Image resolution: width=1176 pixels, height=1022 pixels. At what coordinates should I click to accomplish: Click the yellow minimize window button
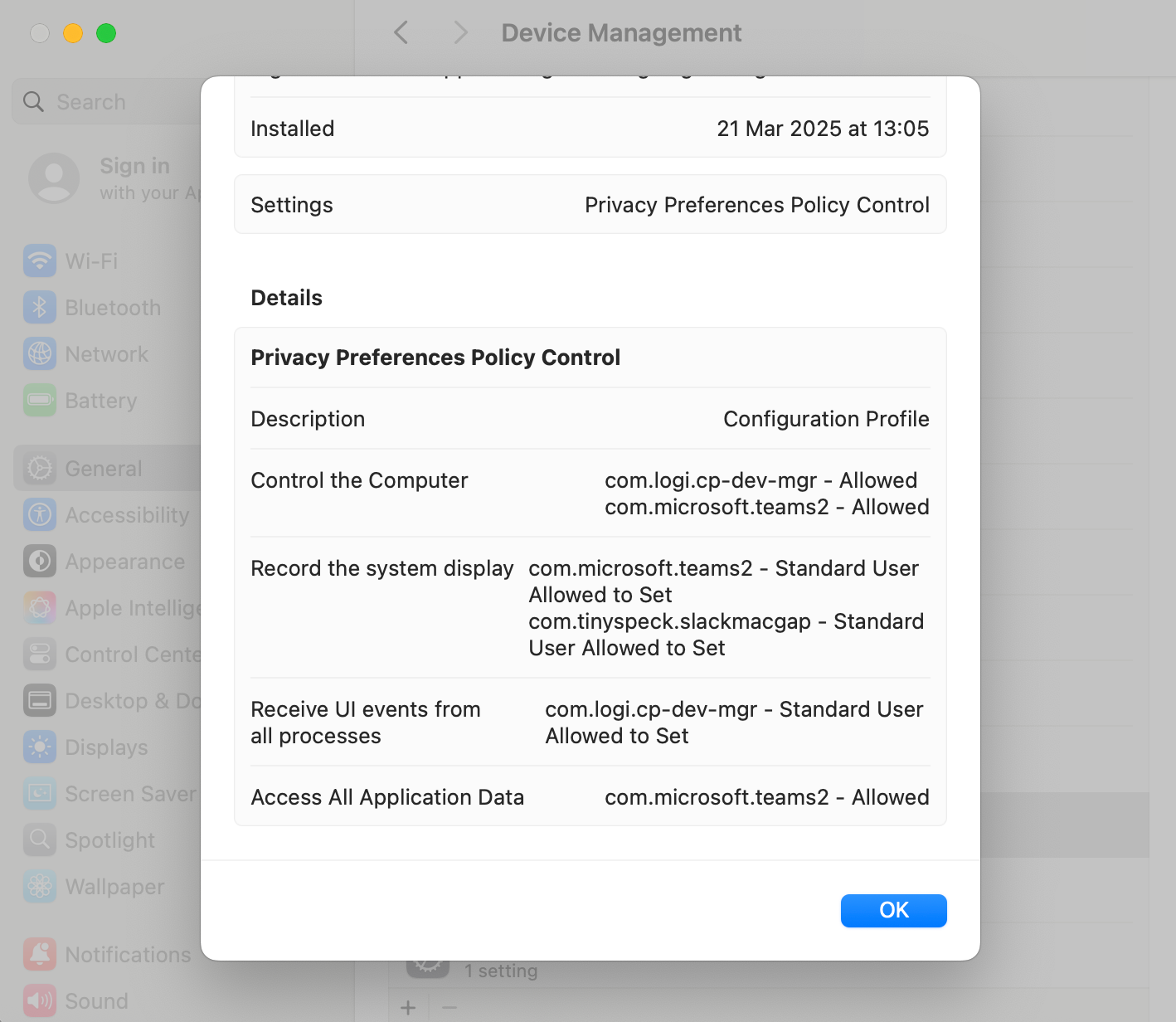[73, 33]
